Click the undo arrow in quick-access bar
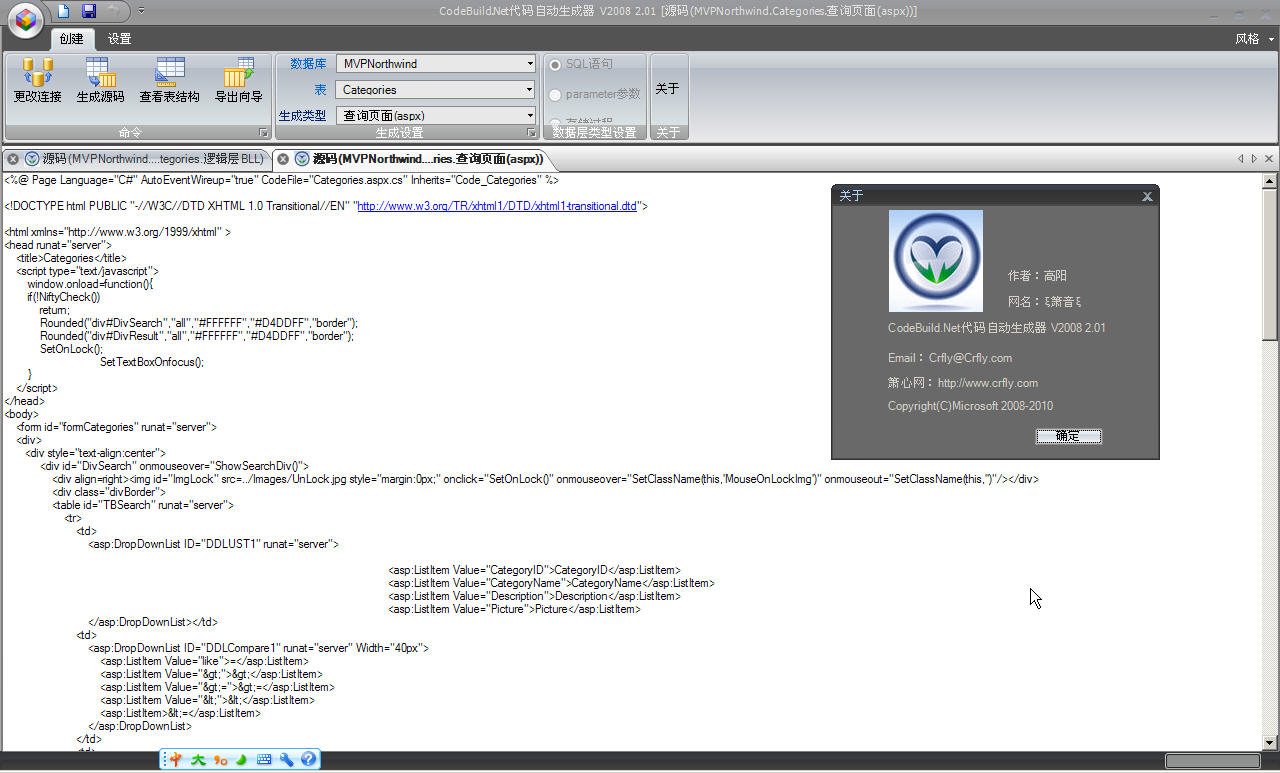 point(113,11)
